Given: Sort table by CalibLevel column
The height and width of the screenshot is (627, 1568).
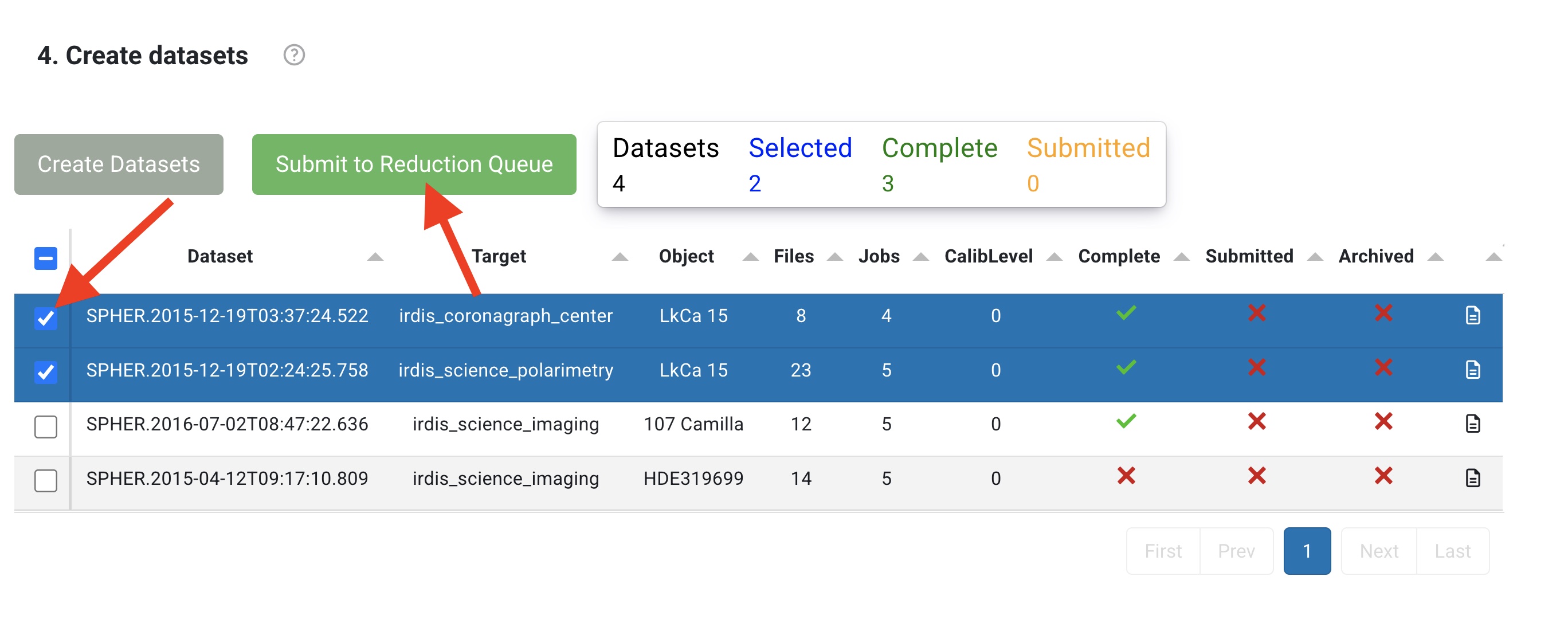Looking at the screenshot, I should coord(1055,257).
